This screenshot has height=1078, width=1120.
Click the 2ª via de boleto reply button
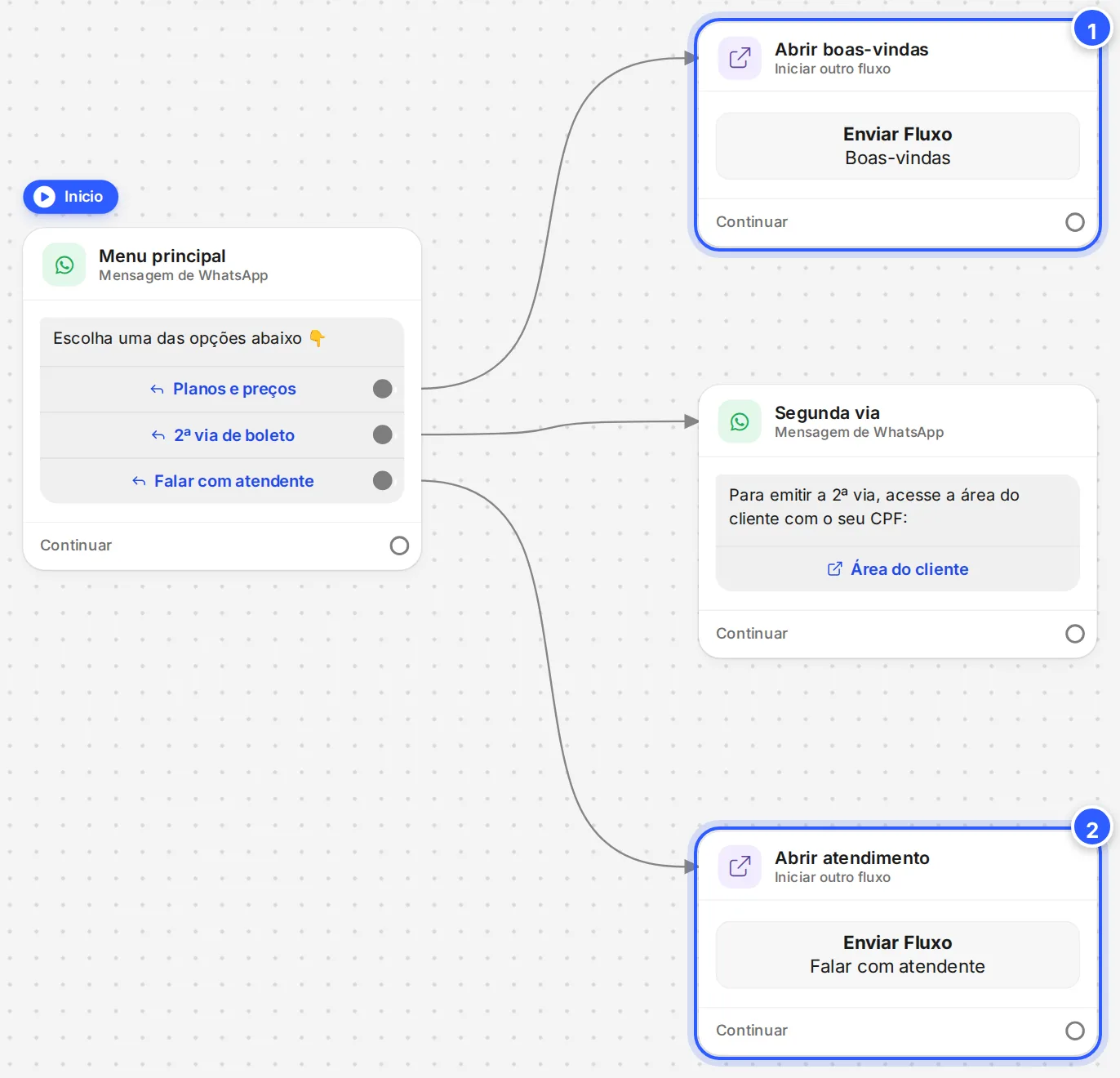tap(222, 435)
